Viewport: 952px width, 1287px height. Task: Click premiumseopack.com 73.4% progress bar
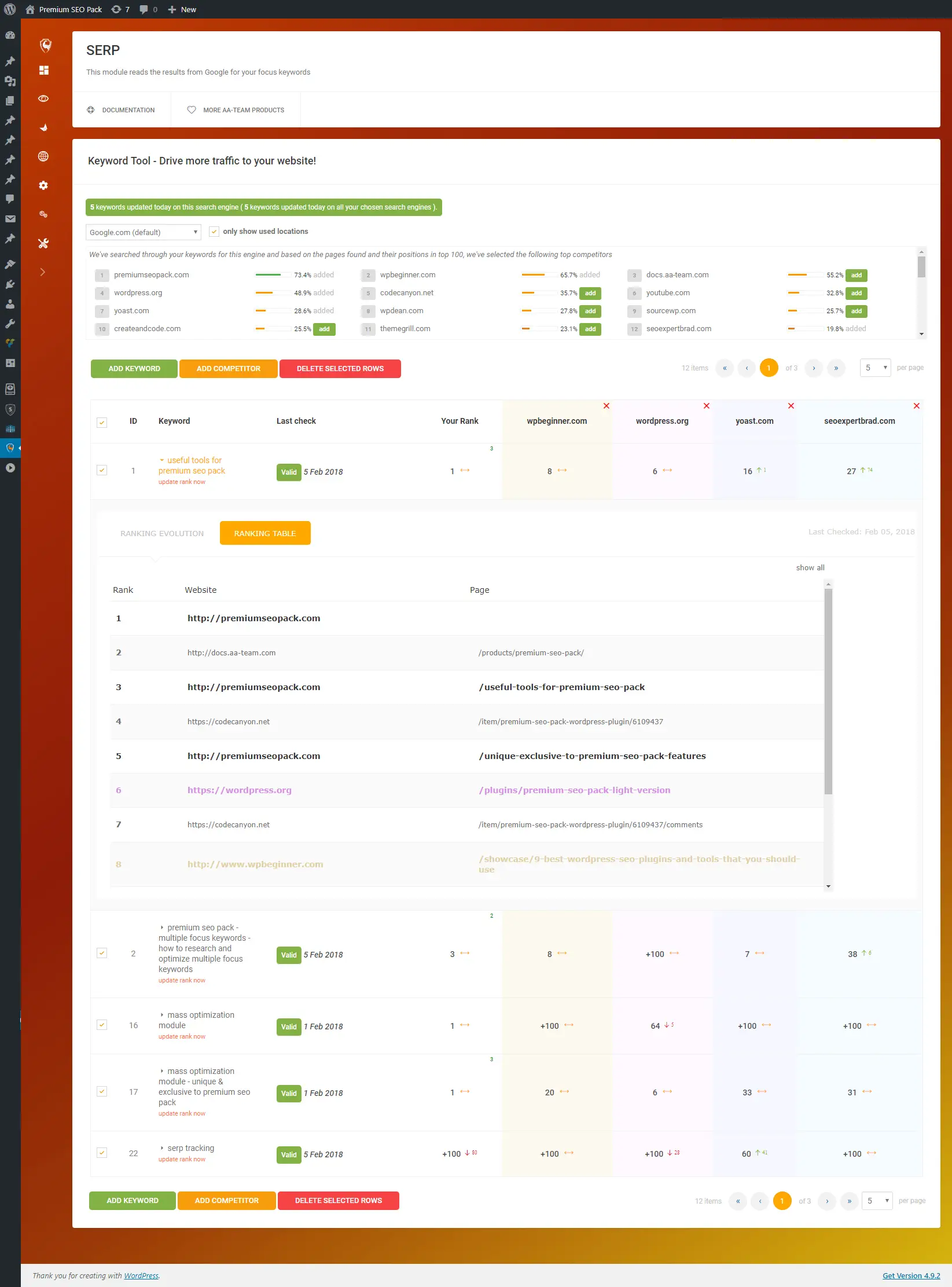pyautogui.click(x=273, y=275)
